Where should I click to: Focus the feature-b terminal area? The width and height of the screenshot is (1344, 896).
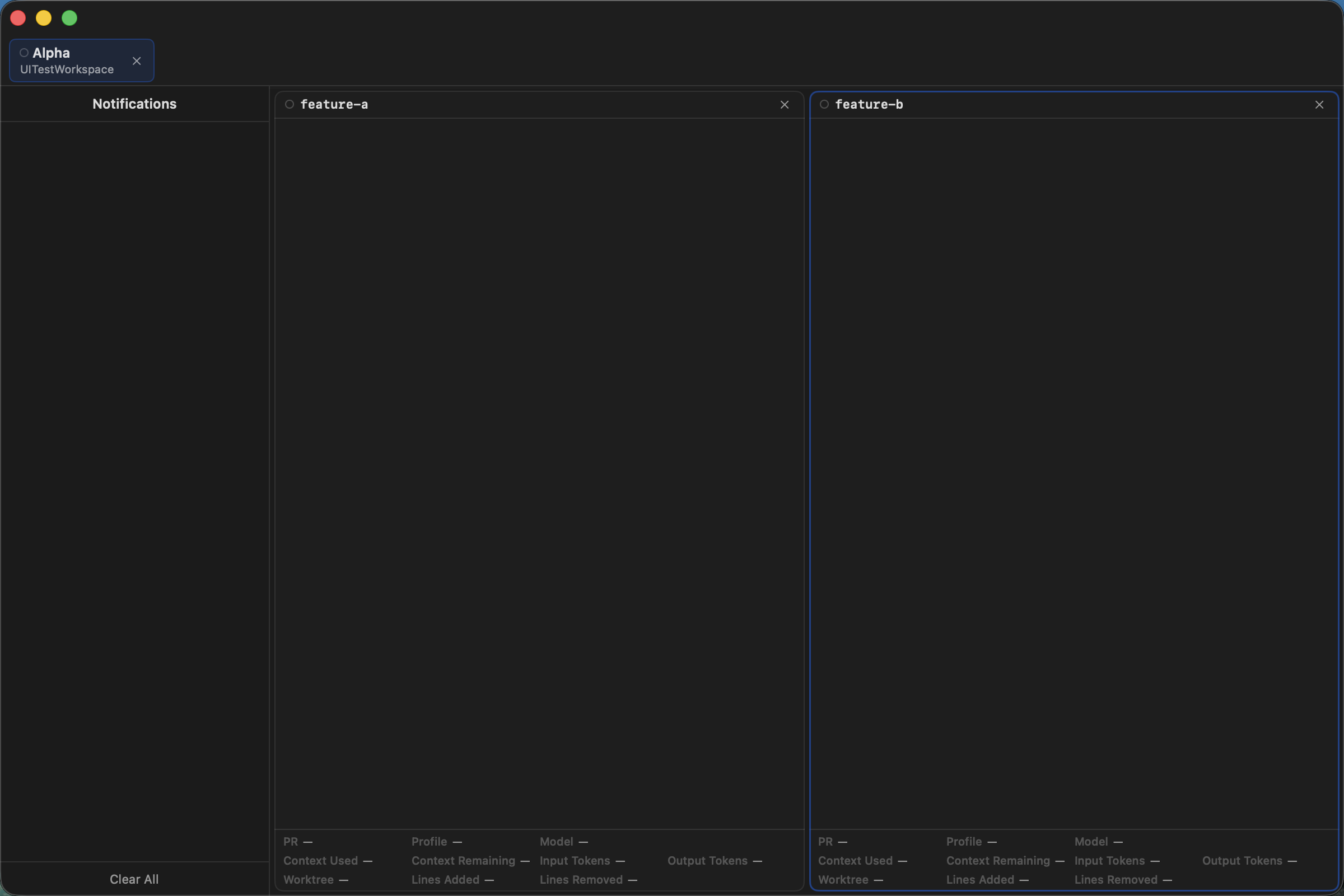(x=1074, y=474)
